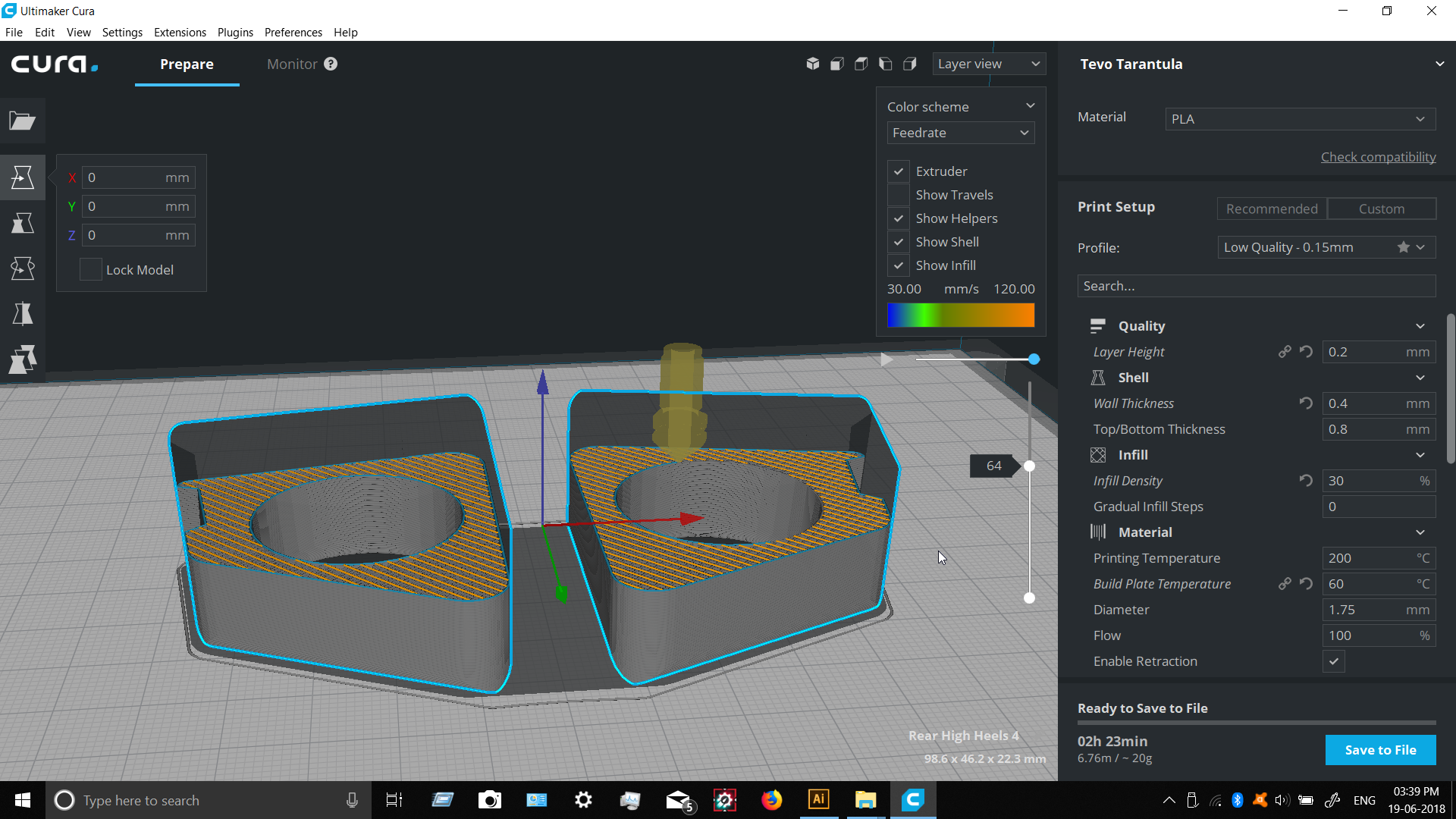This screenshot has height=819, width=1456.
Task: Click the upper layer slider handle at 64
Action: (1029, 466)
